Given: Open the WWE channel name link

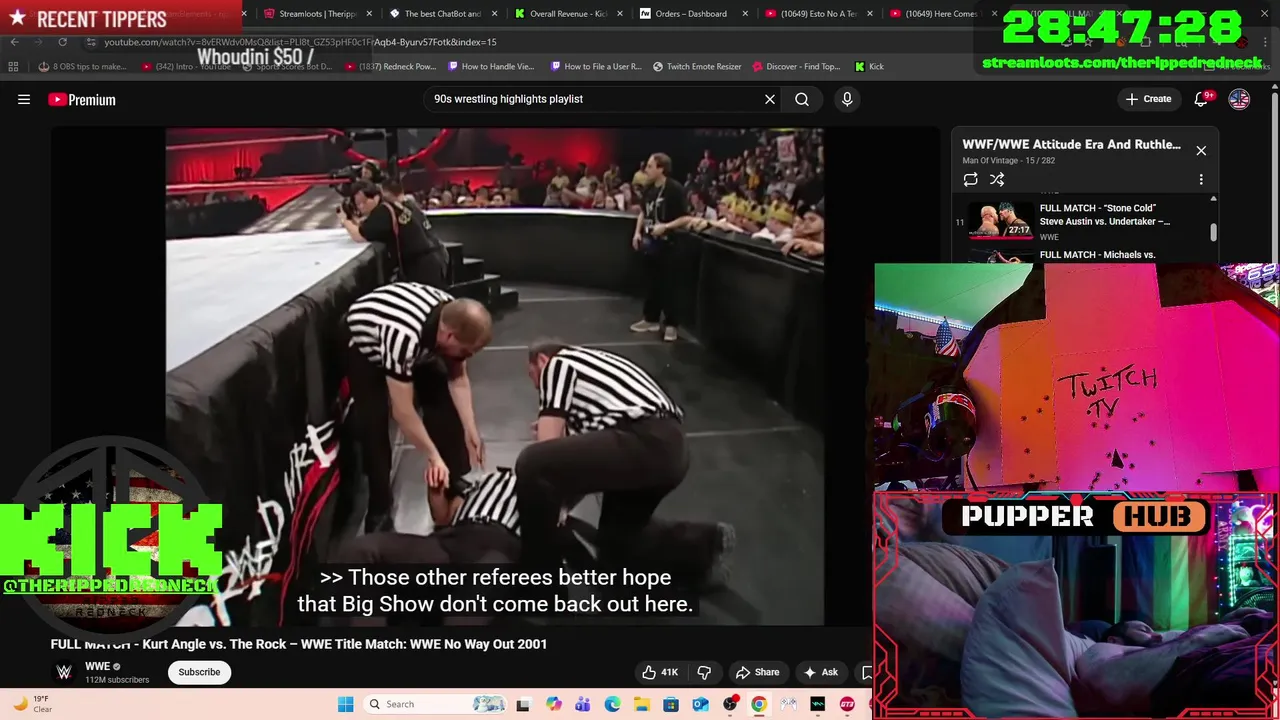Looking at the screenshot, I should [97, 666].
